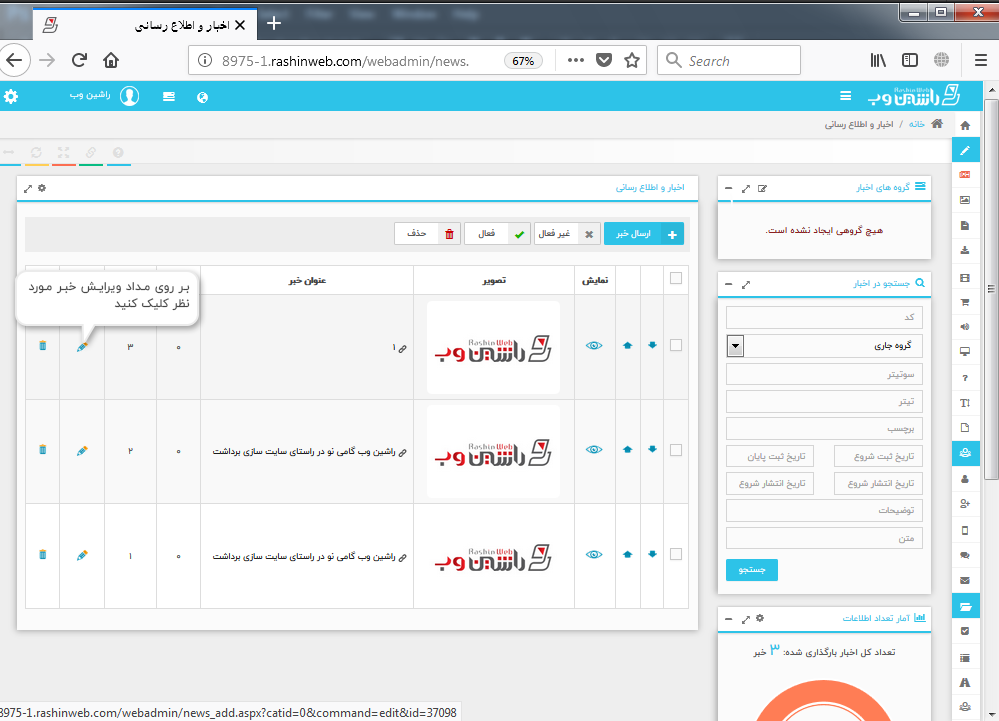This screenshot has height=721, width=999.
Task: Click the ارسال خبر button
Action: click(644, 234)
